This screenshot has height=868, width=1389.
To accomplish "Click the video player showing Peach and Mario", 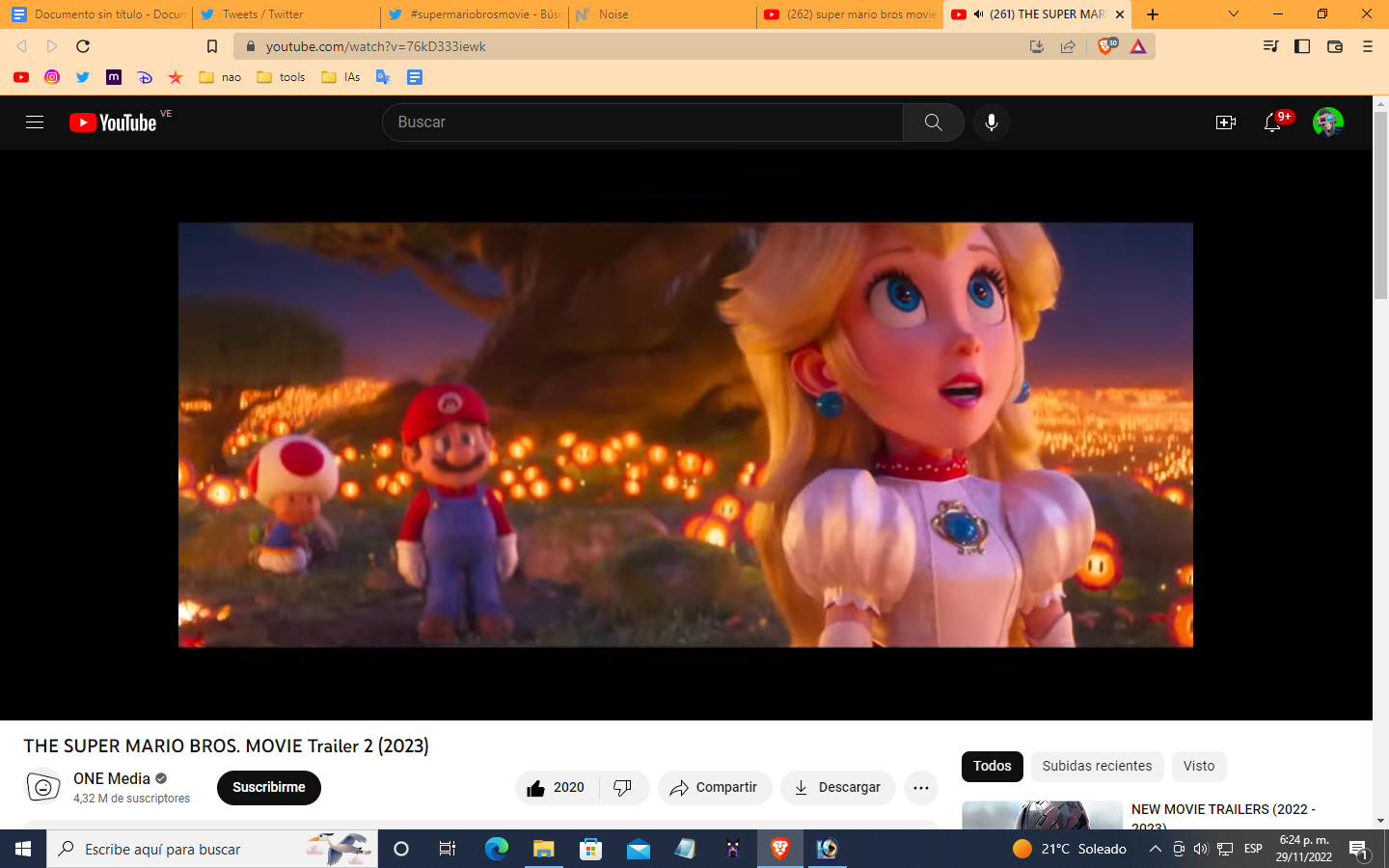I will [x=686, y=435].
